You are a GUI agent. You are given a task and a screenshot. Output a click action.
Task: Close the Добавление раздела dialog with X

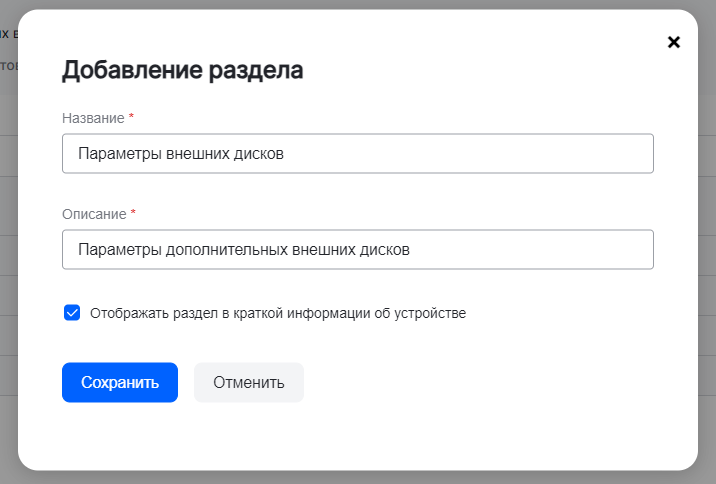pyautogui.click(x=673, y=42)
